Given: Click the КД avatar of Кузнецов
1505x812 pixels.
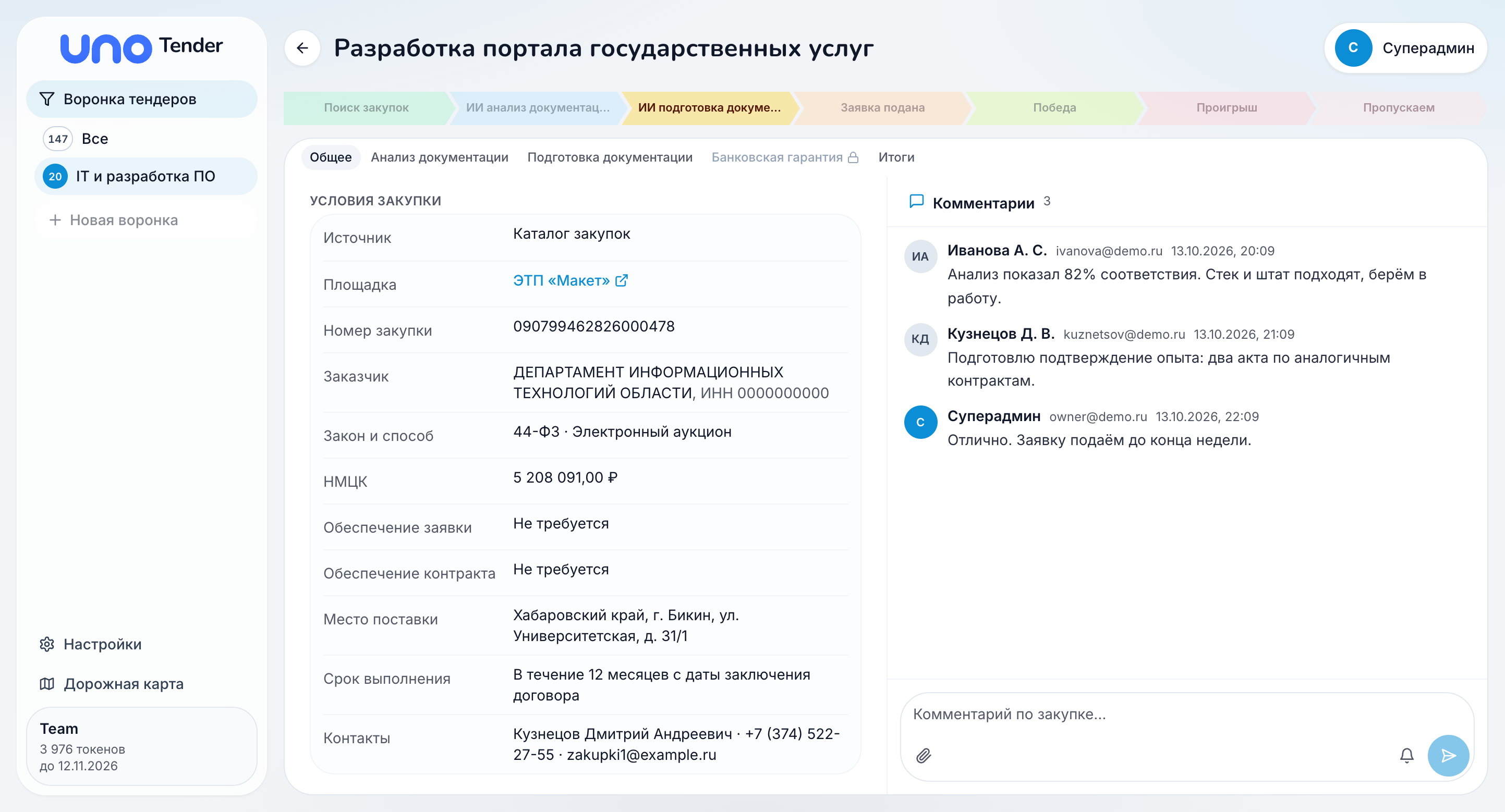Looking at the screenshot, I should point(920,339).
